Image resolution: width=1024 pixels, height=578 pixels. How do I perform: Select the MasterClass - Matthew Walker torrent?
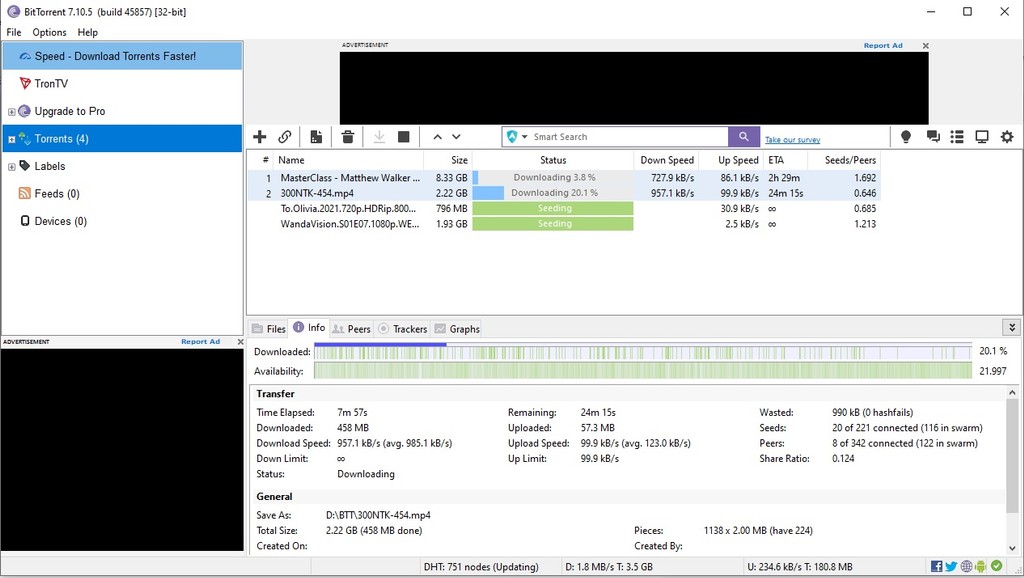click(564, 178)
